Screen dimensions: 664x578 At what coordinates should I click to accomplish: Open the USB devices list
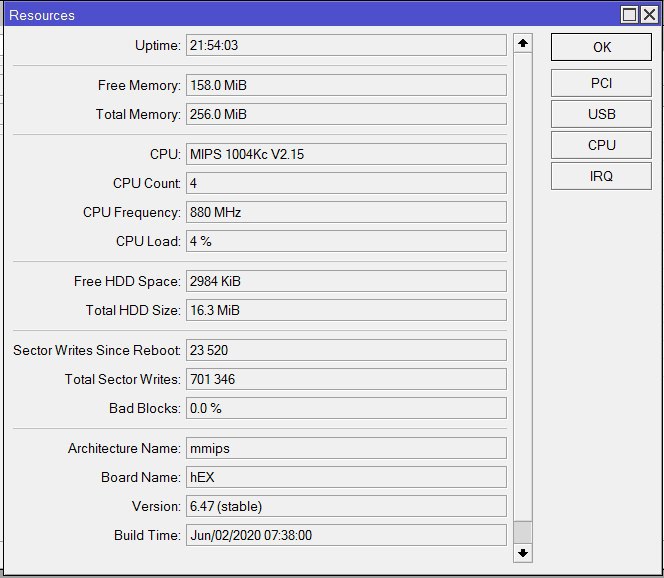601,114
